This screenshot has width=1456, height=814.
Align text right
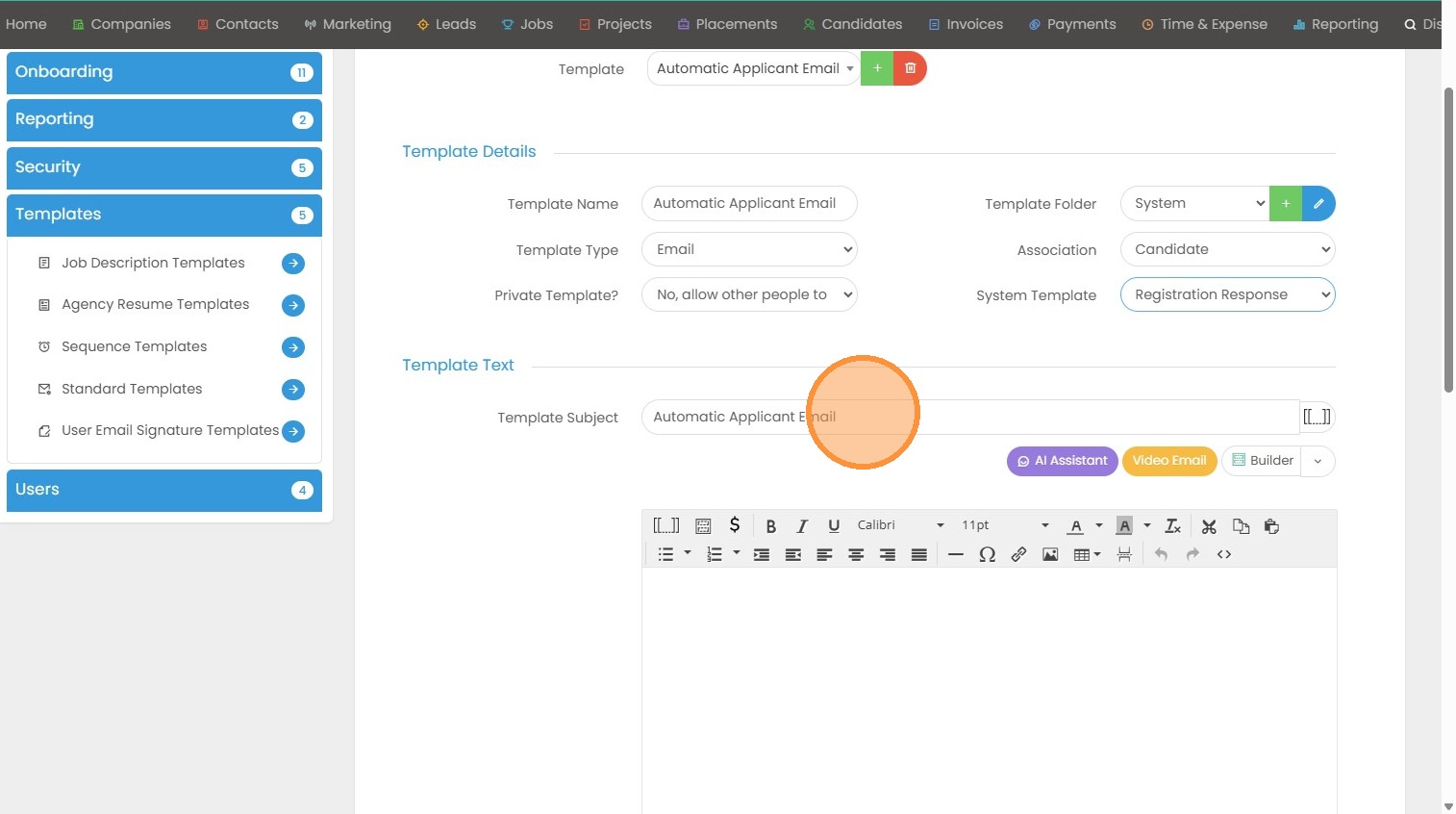(888, 554)
